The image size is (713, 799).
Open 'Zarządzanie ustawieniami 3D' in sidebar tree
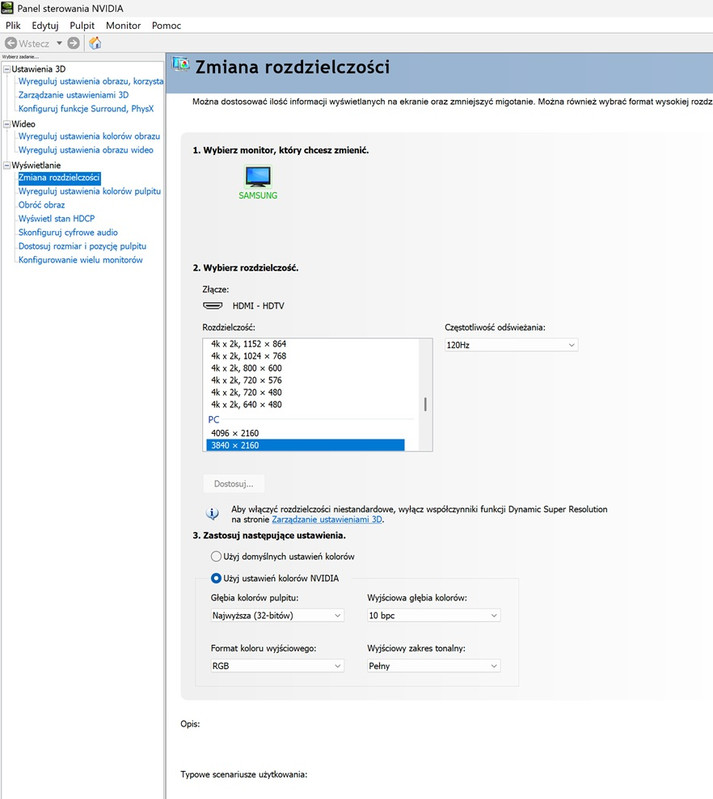click(x=73, y=95)
